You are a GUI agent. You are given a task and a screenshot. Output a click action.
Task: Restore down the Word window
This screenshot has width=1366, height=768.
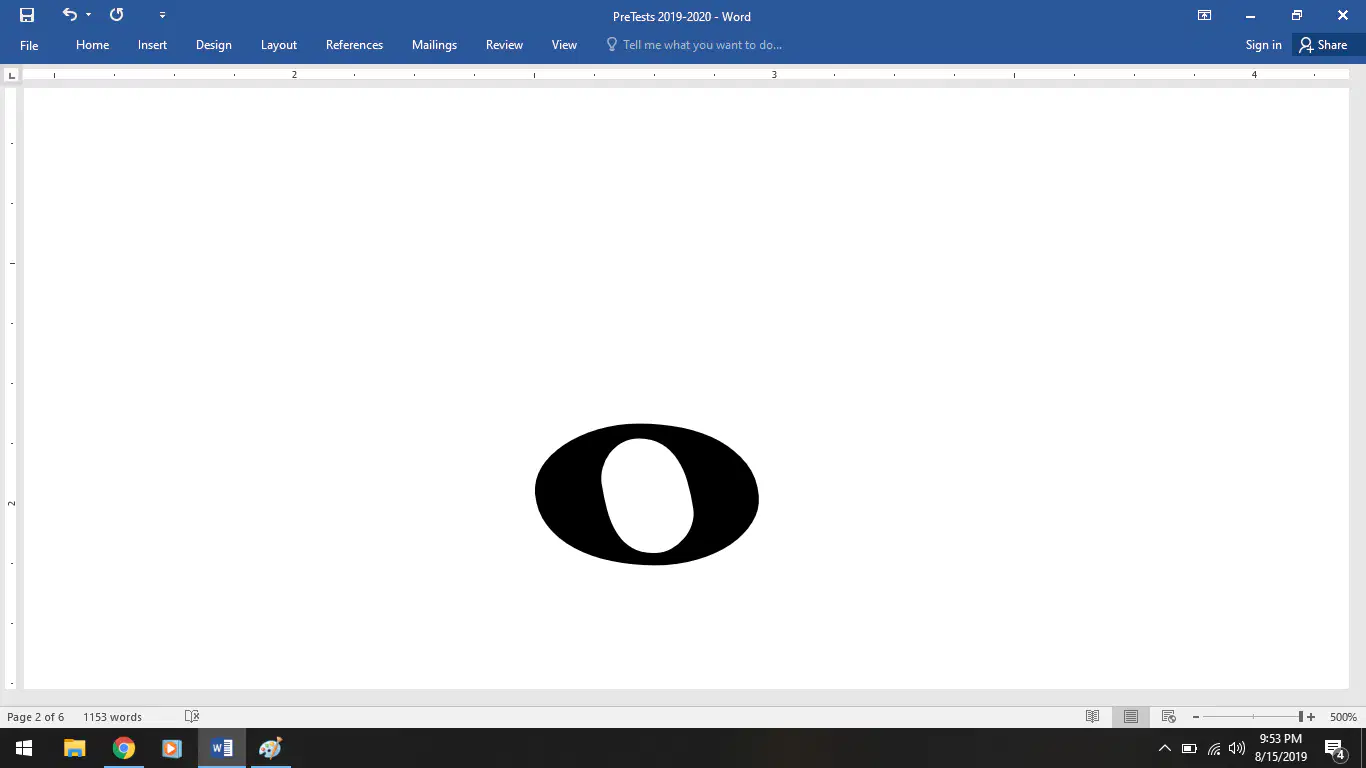(x=1296, y=15)
